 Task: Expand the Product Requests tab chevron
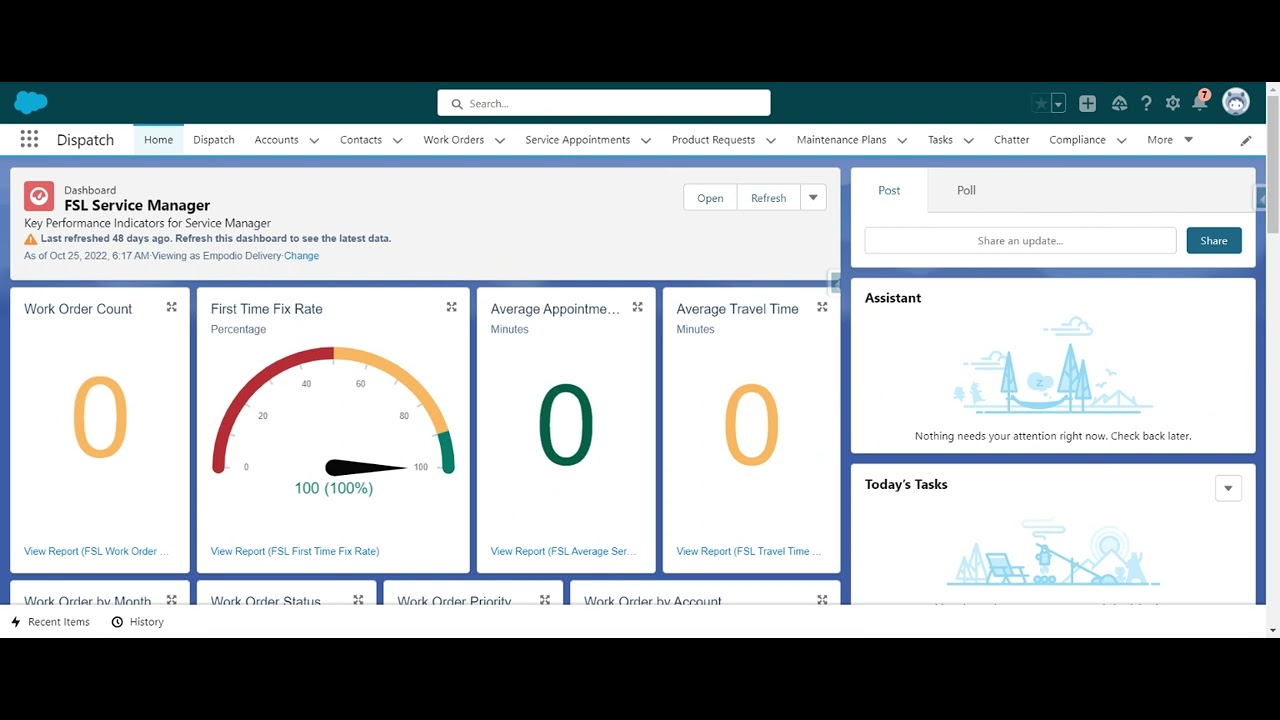[x=770, y=141]
